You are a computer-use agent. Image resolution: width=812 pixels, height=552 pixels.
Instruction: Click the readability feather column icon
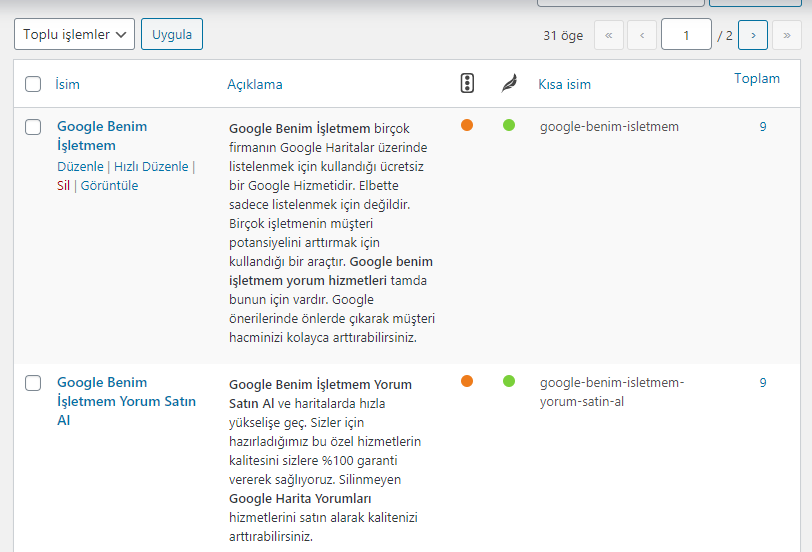pyautogui.click(x=509, y=84)
